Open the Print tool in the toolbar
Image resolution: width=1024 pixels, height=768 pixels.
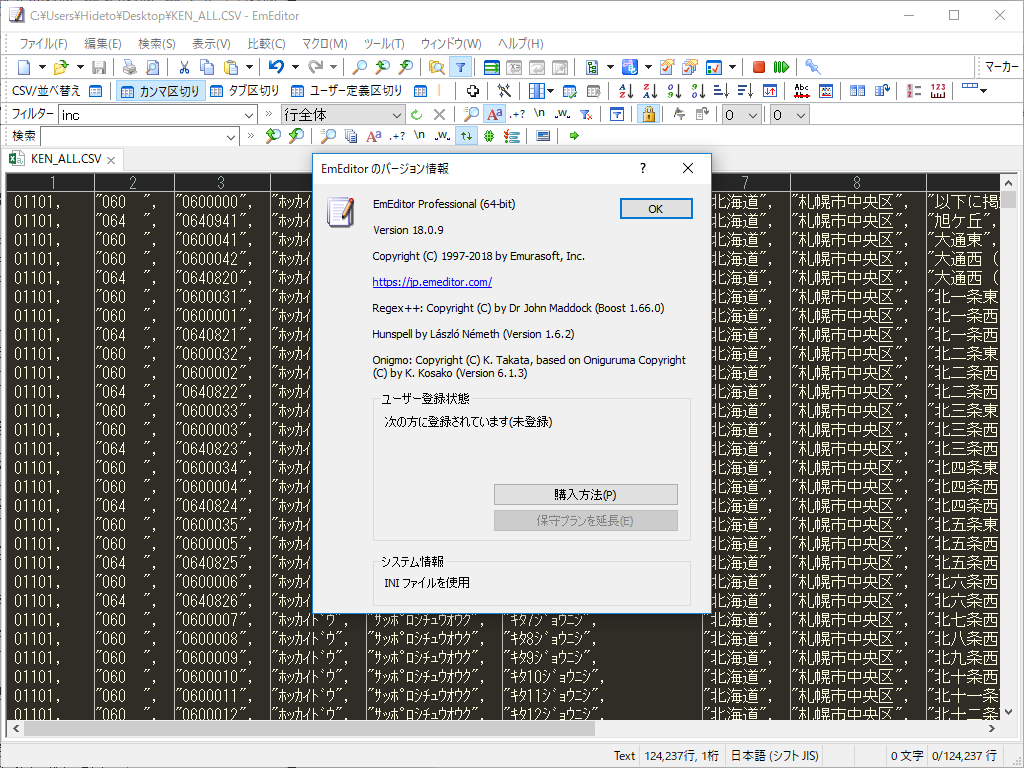[x=128, y=66]
